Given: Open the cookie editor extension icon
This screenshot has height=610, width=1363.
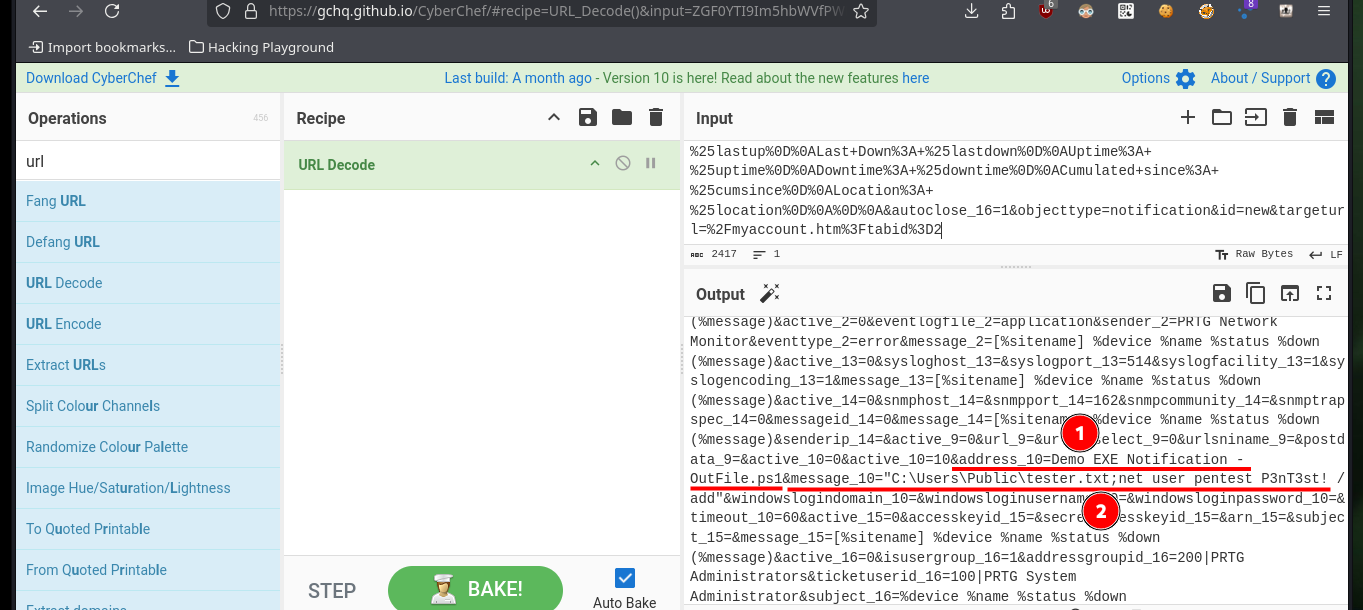Looking at the screenshot, I should point(1166,12).
